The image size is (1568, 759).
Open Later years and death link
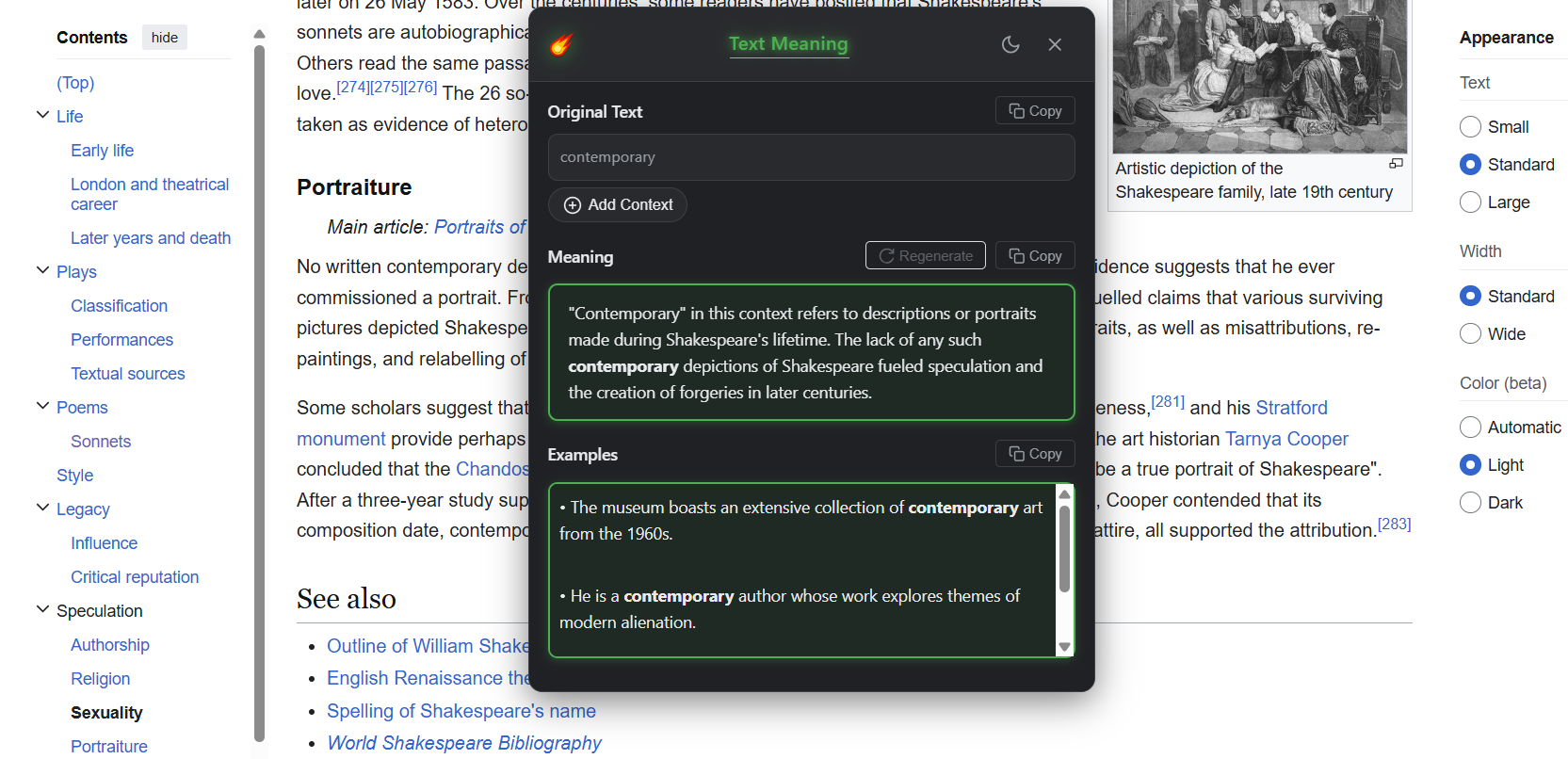pyautogui.click(x=151, y=238)
